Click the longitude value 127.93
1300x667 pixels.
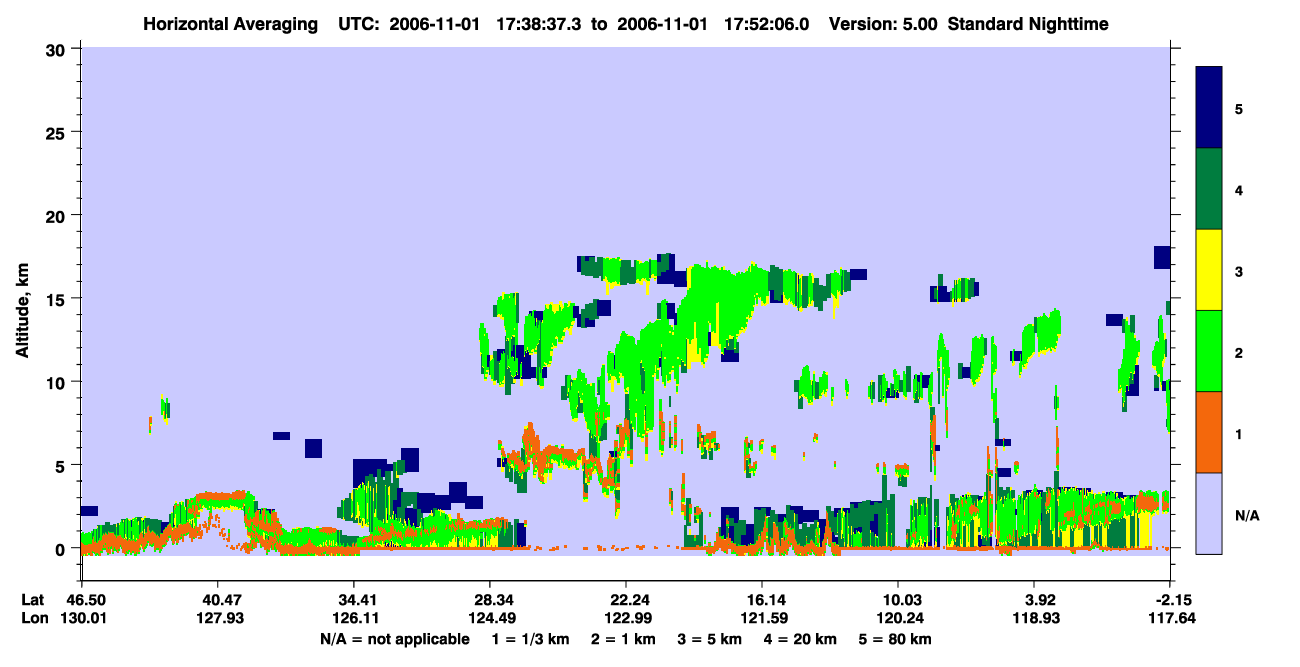[x=218, y=617]
